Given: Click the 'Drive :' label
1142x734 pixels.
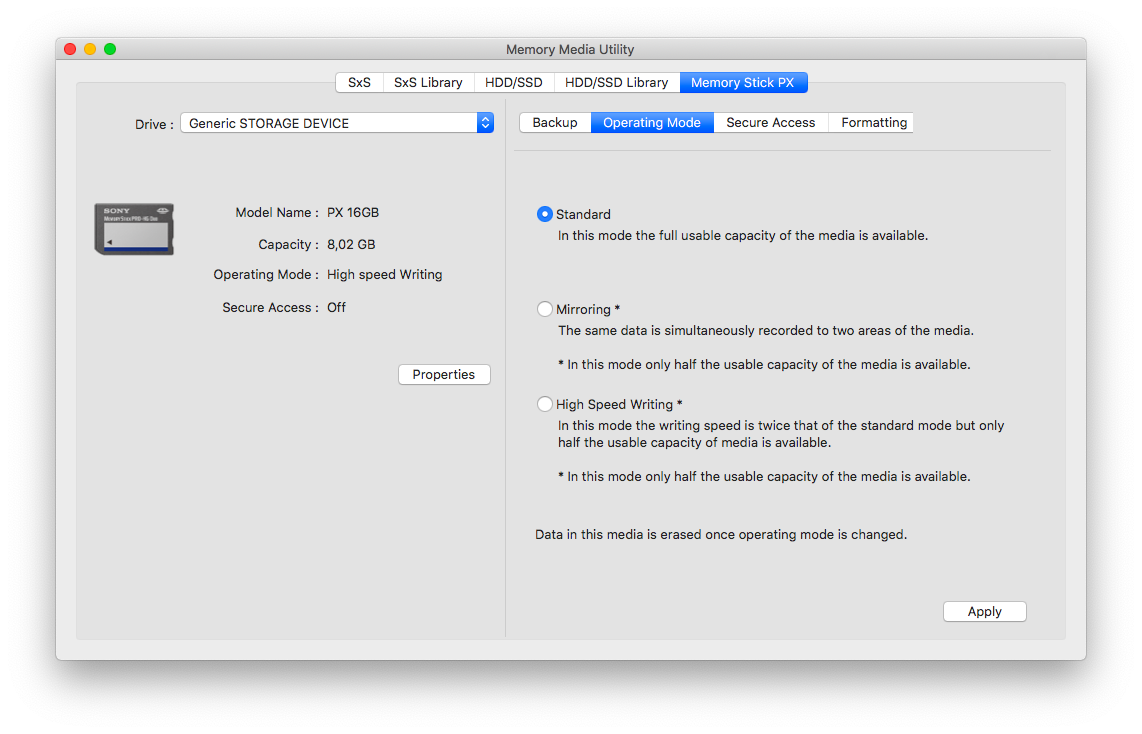Looking at the screenshot, I should pyautogui.click(x=154, y=125).
